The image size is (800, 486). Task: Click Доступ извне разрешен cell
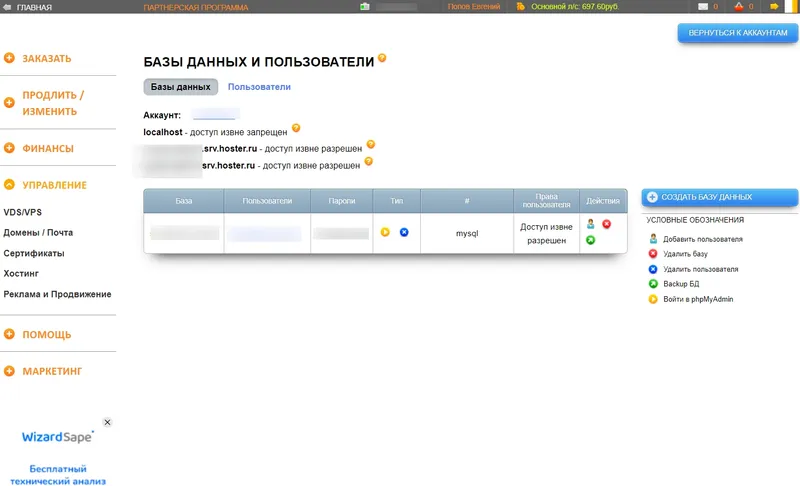pos(546,234)
